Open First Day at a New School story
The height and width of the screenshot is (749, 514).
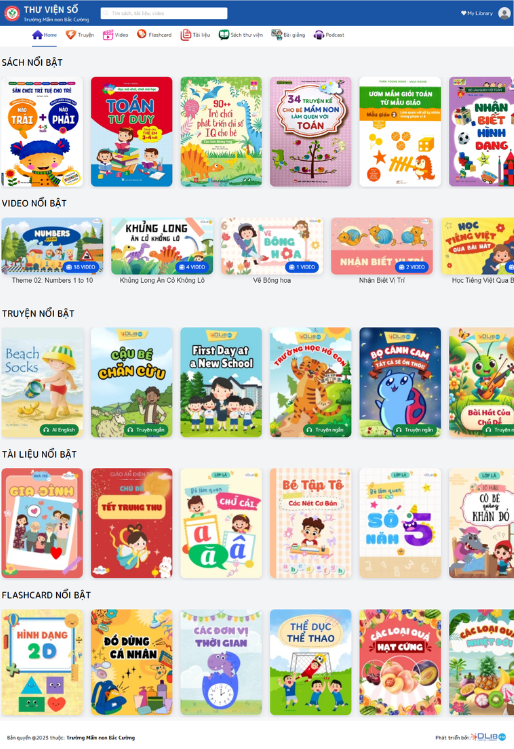click(221, 382)
